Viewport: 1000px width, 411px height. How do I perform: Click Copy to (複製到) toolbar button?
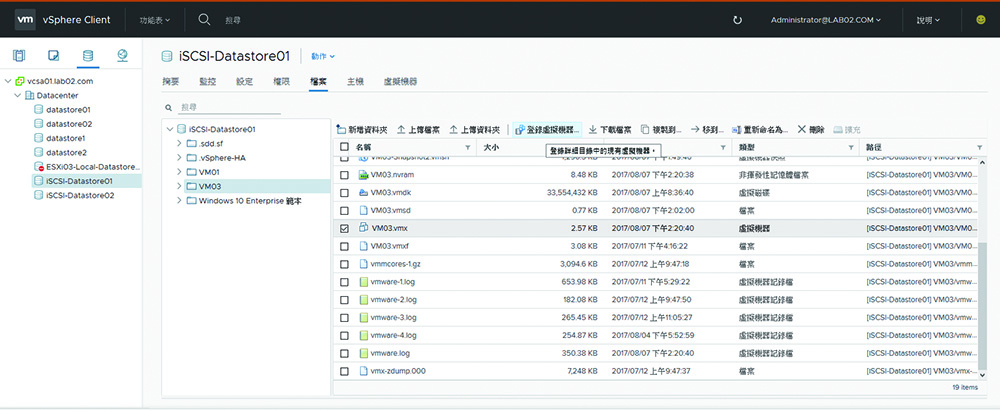[x=661, y=130]
